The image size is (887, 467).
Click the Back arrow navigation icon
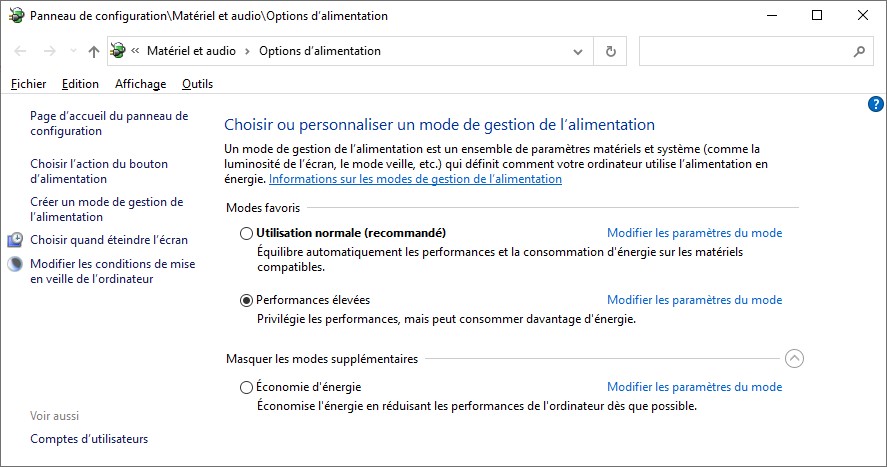click(22, 51)
